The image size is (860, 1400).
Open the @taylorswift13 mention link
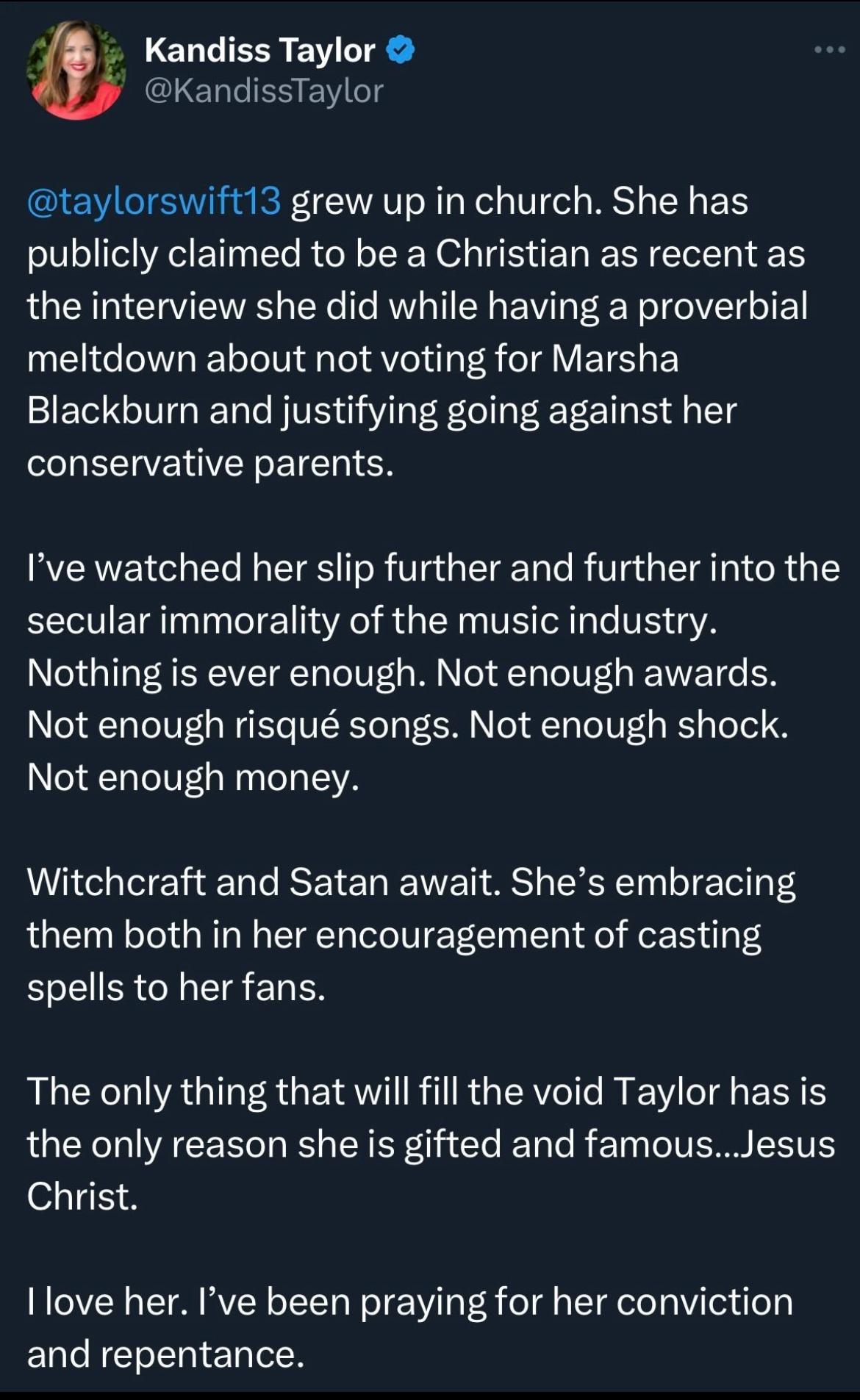[x=154, y=201]
